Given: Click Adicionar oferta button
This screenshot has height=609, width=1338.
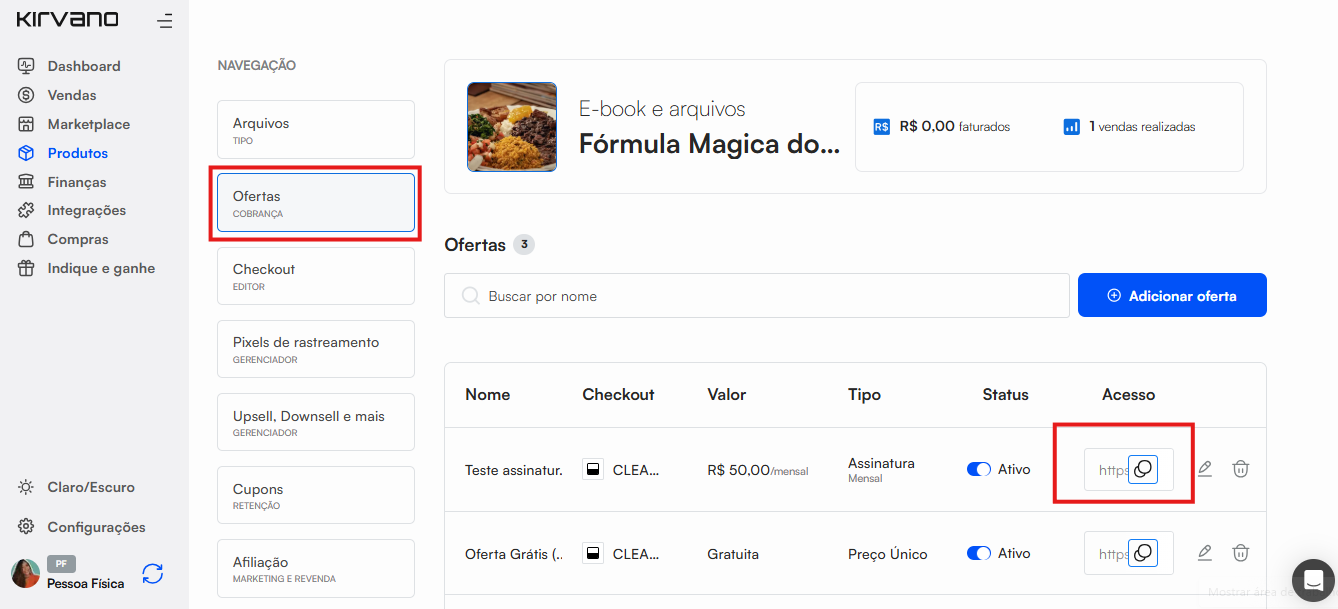Looking at the screenshot, I should (1171, 296).
